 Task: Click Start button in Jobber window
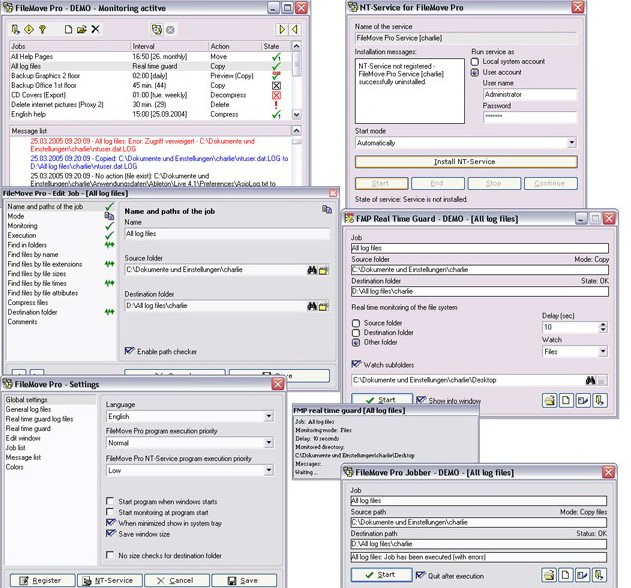click(x=381, y=575)
